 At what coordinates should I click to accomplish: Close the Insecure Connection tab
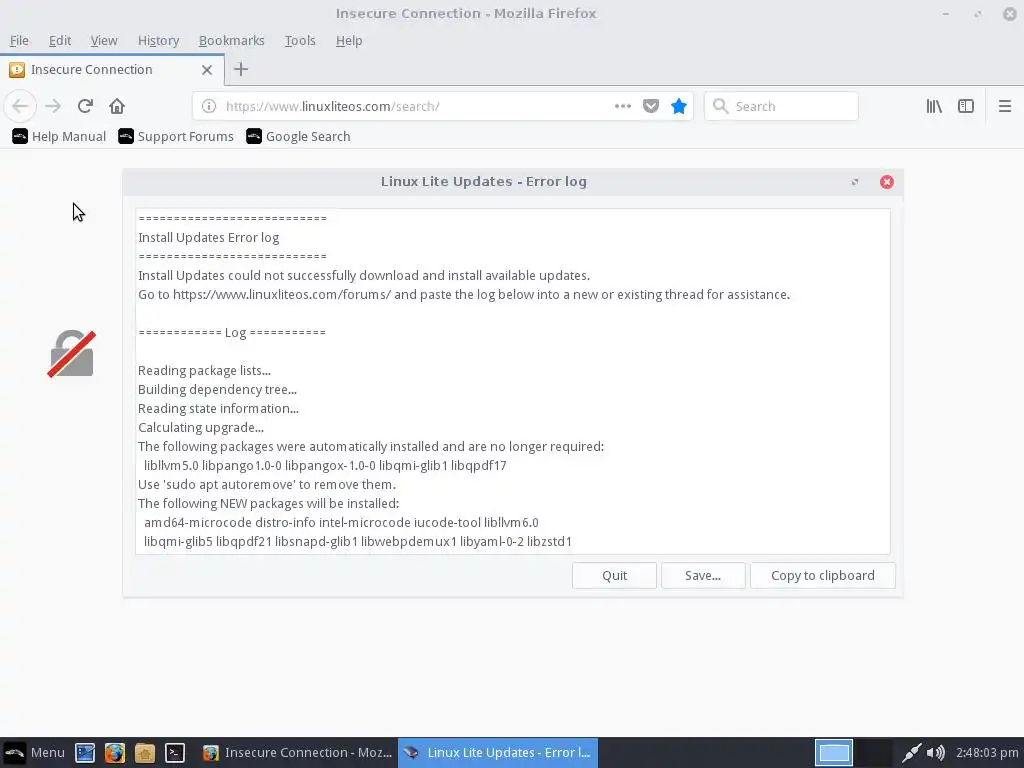(x=207, y=70)
